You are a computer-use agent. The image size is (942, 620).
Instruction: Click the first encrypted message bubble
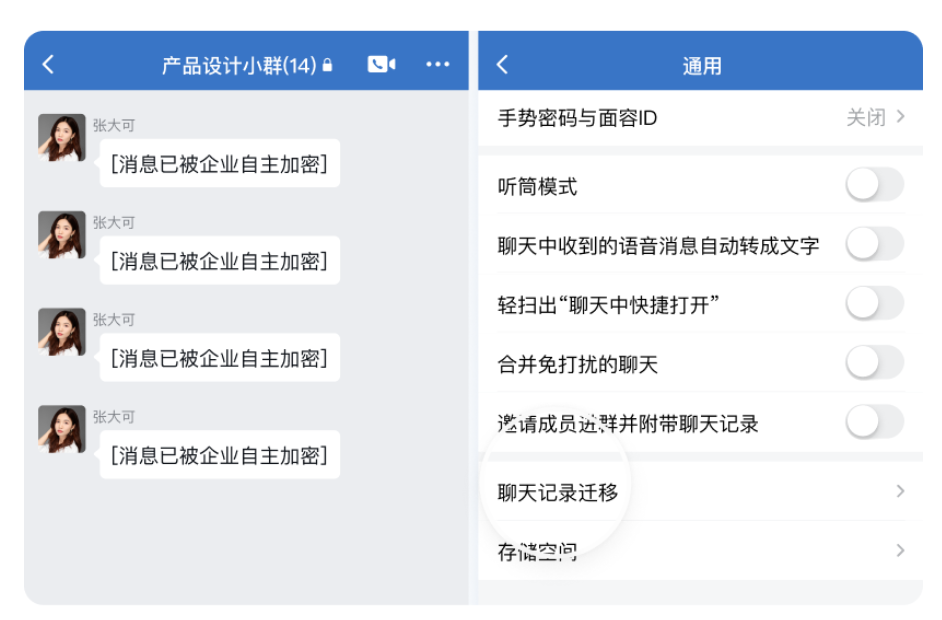pos(220,163)
